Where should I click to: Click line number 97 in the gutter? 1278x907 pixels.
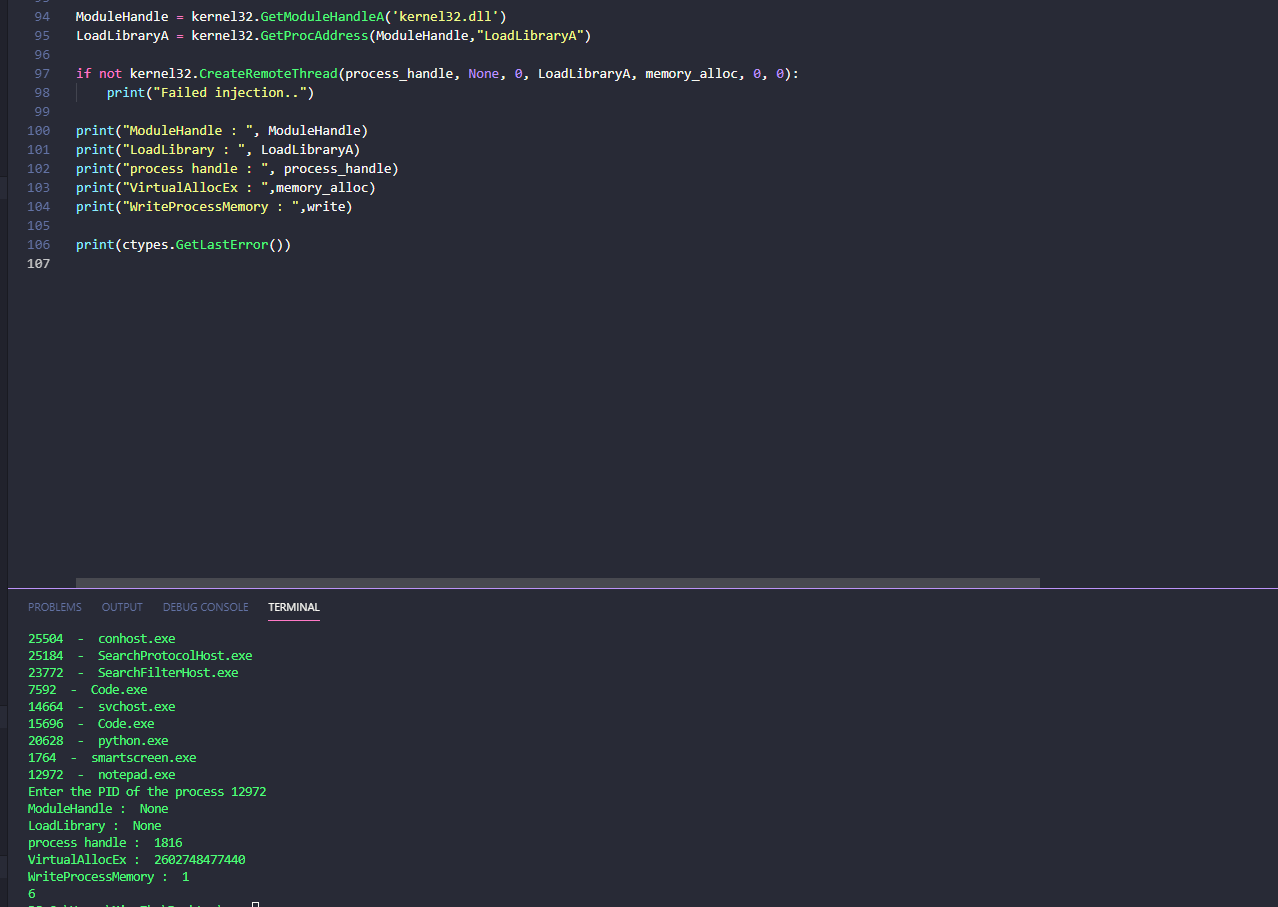[41, 73]
